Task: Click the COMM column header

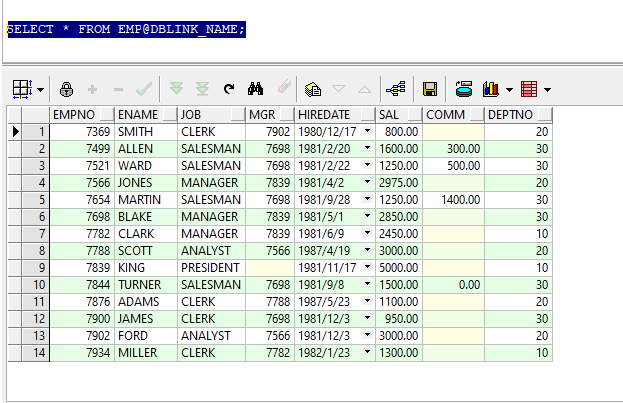Action: click(454, 114)
